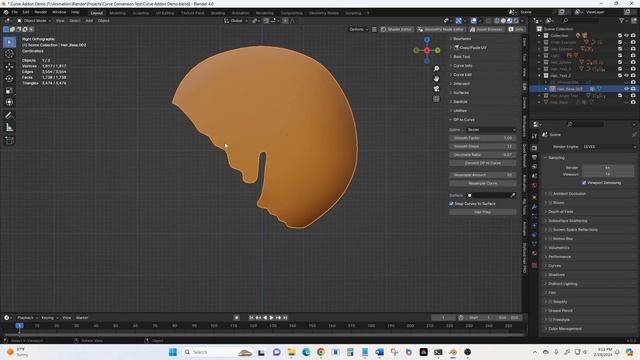Select the Transform tool
This screenshot has width=640, height=360.
(x=9, y=102)
